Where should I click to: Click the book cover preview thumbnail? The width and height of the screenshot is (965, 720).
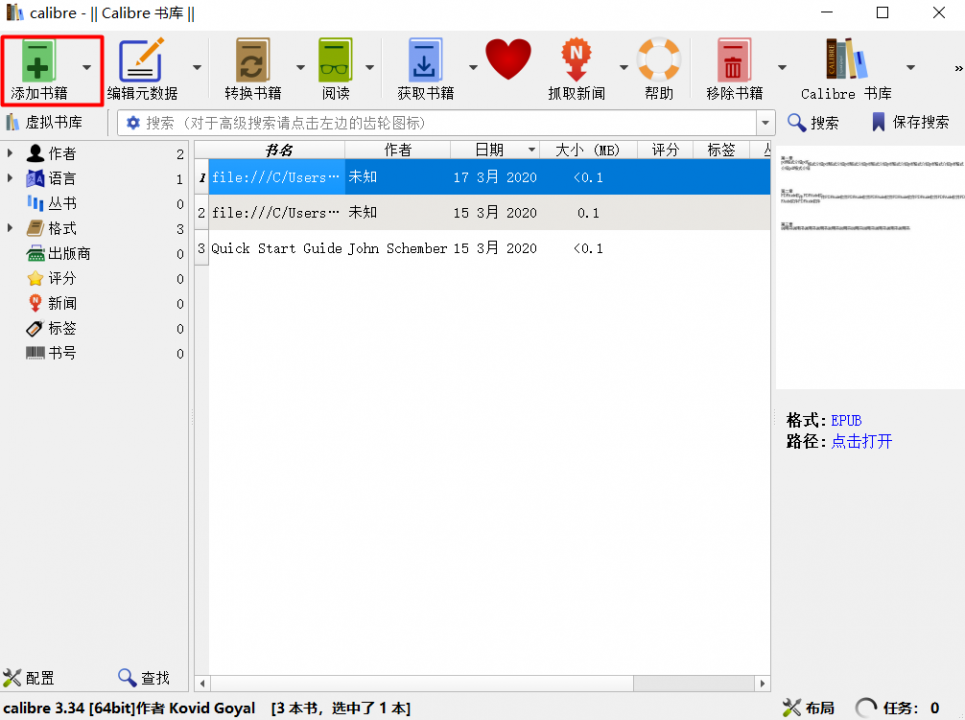(870, 267)
